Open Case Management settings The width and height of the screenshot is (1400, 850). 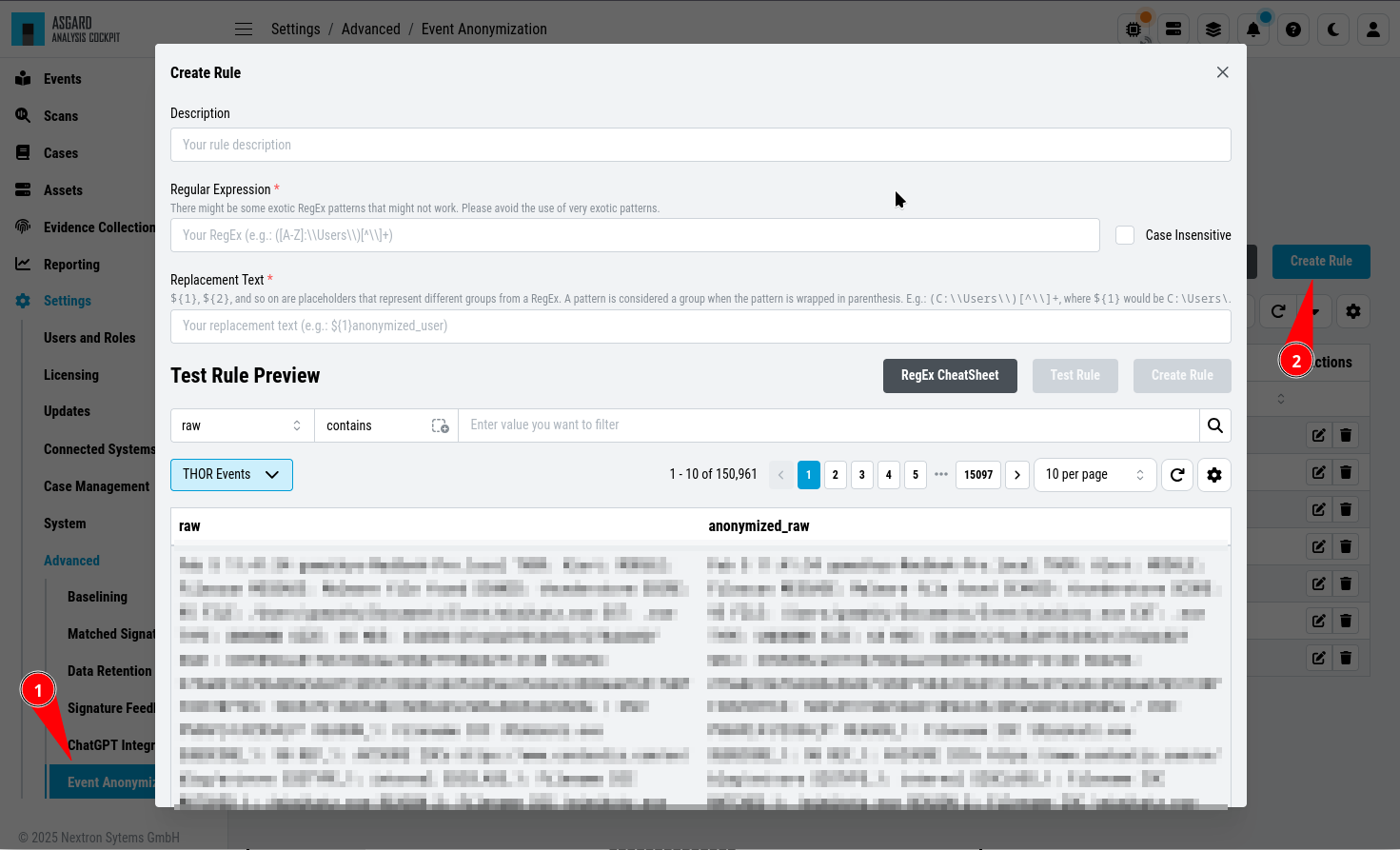[96, 486]
